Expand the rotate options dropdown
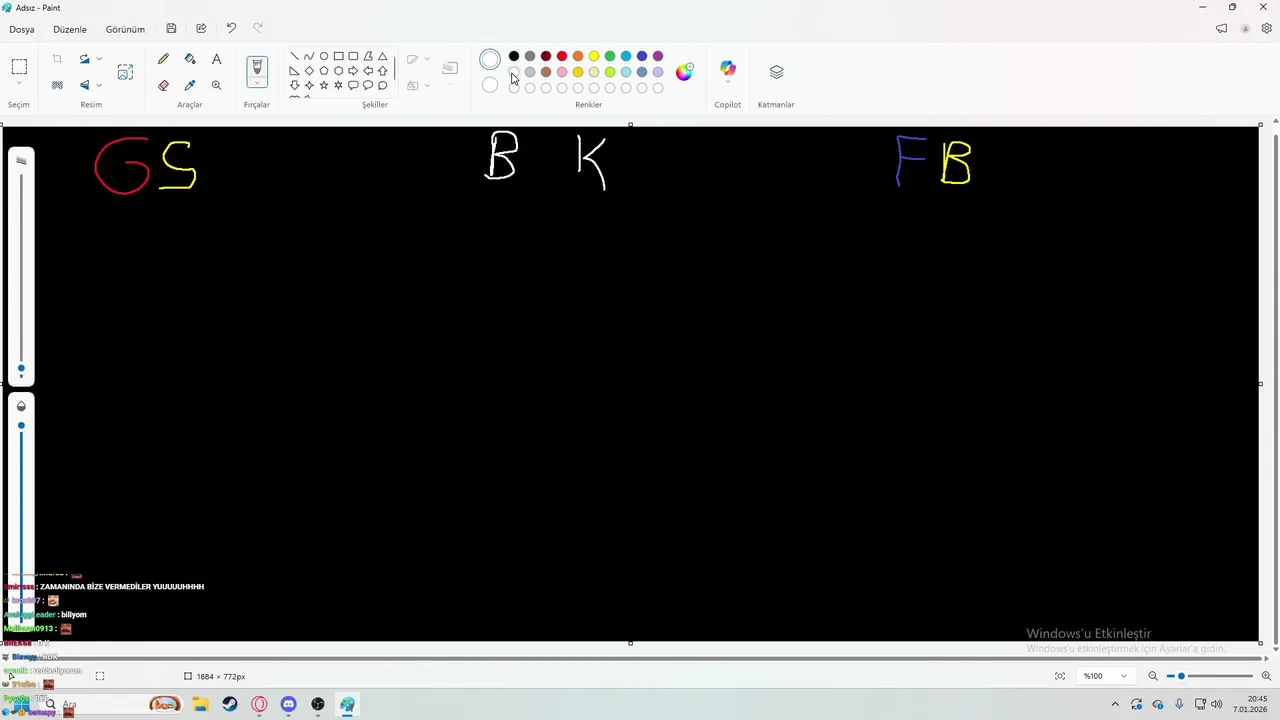 point(99,60)
